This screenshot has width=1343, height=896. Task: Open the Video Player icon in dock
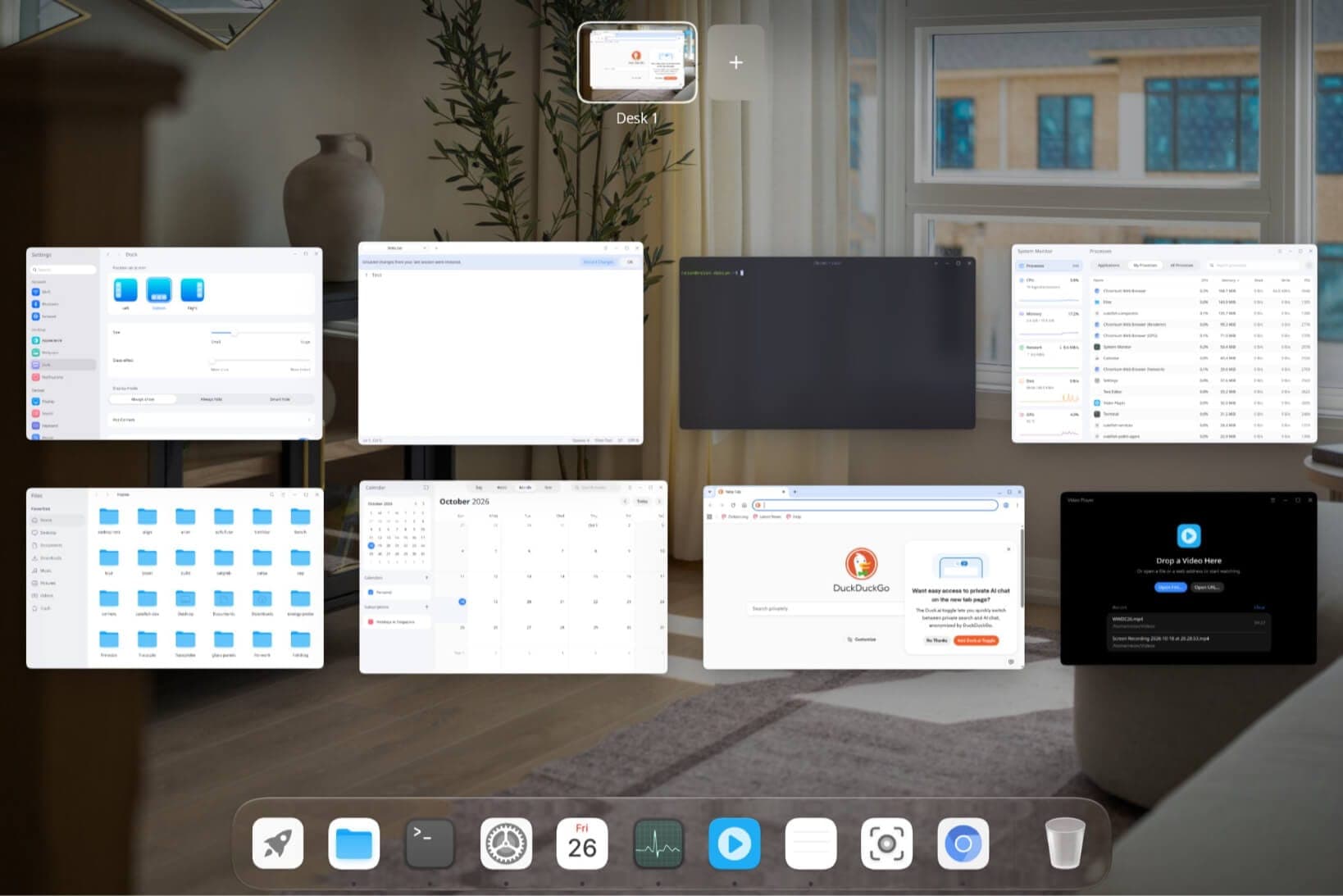734,844
